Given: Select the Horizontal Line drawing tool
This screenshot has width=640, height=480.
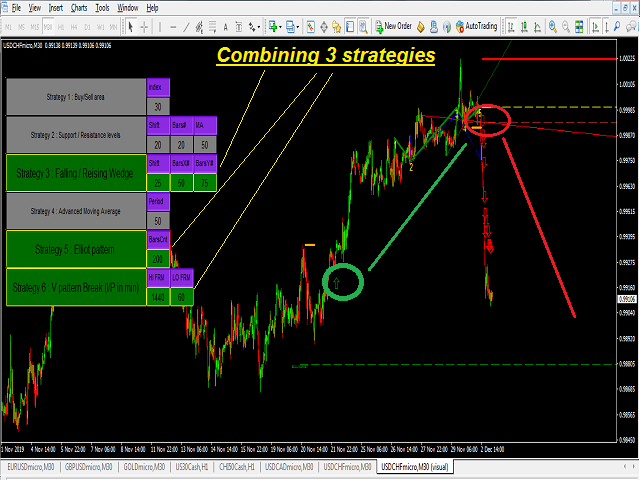Looking at the screenshot, I should [173, 27].
